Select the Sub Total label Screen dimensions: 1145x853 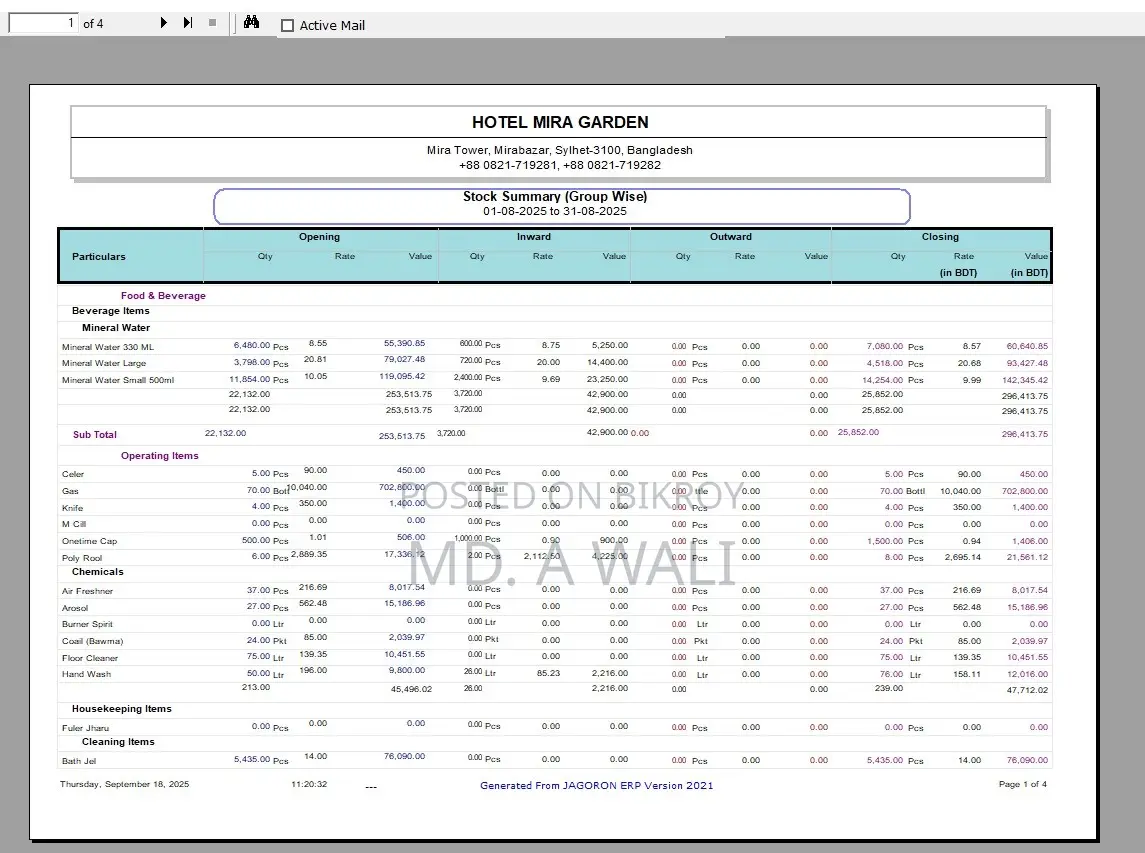point(95,435)
